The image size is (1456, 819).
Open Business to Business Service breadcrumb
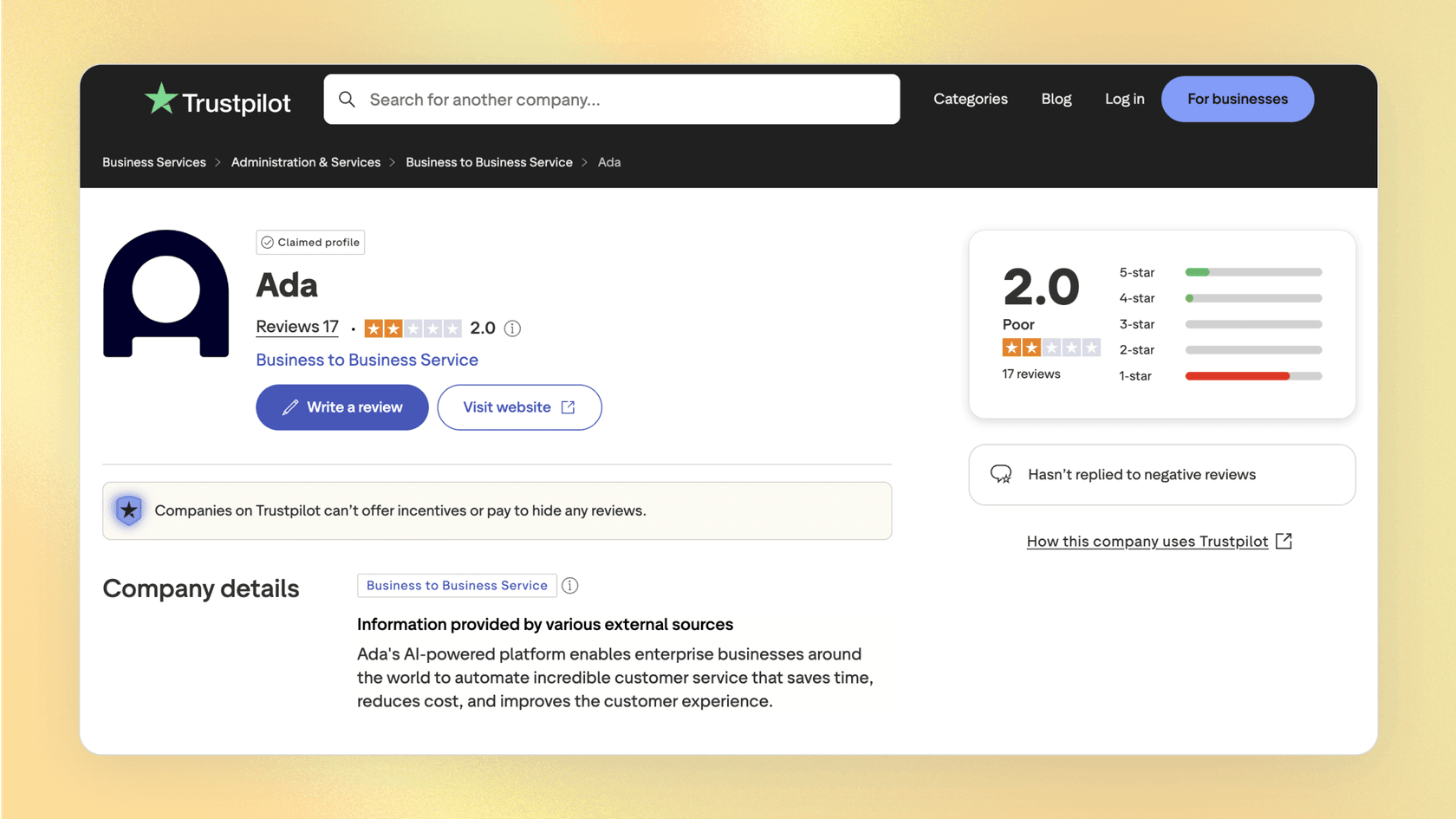489,162
